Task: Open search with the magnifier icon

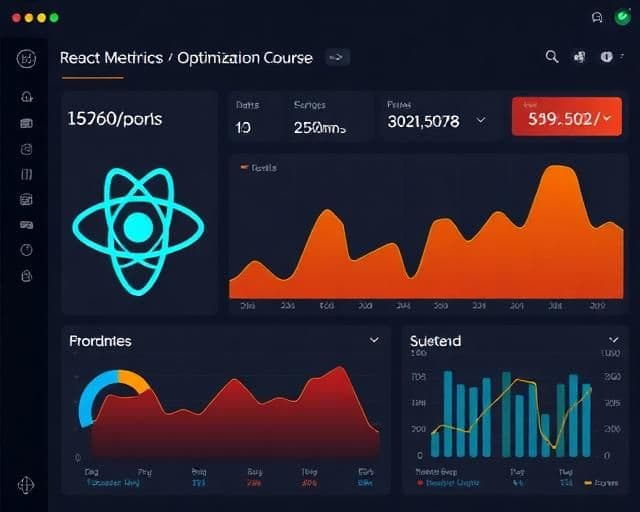Action: coord(552,56)
